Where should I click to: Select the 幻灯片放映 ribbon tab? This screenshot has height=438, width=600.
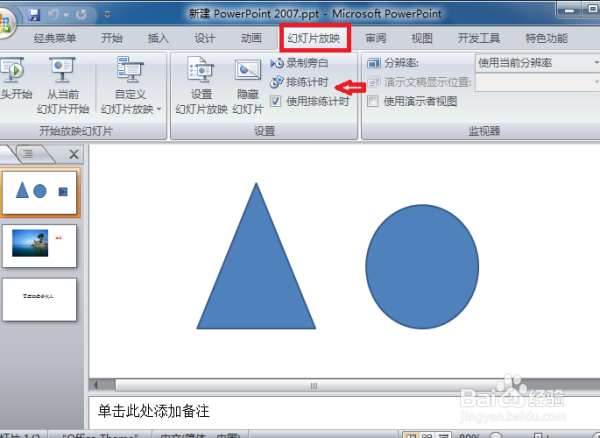314,38
